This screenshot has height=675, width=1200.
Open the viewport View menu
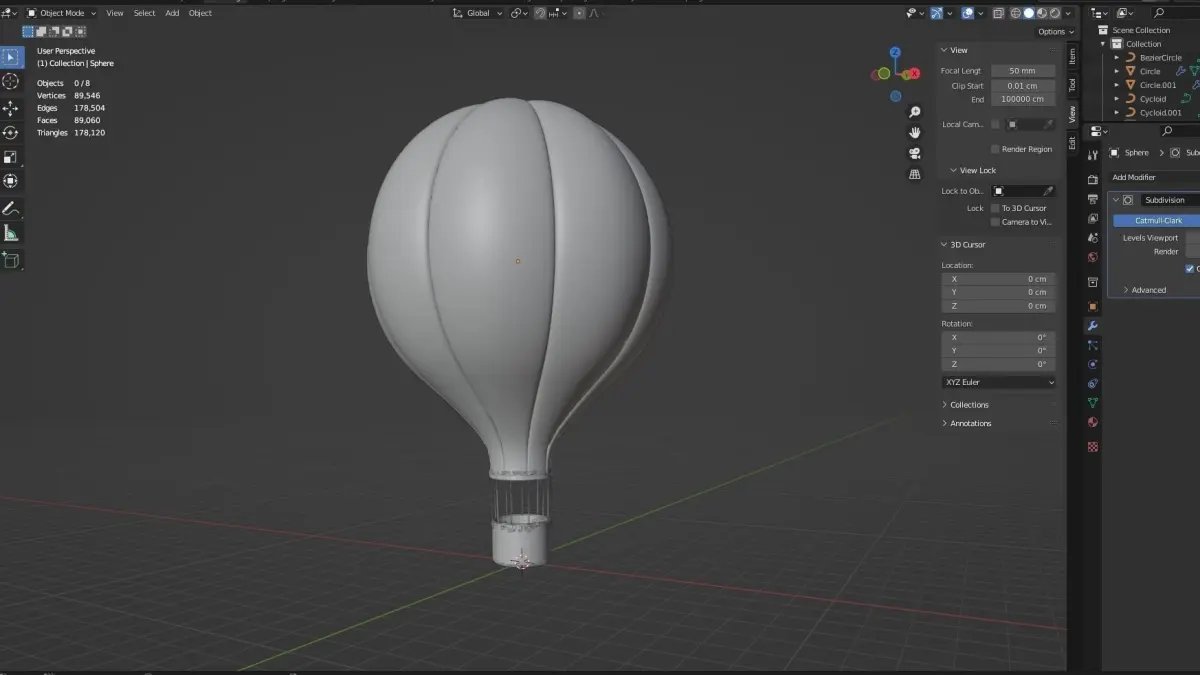click(115, 13)
